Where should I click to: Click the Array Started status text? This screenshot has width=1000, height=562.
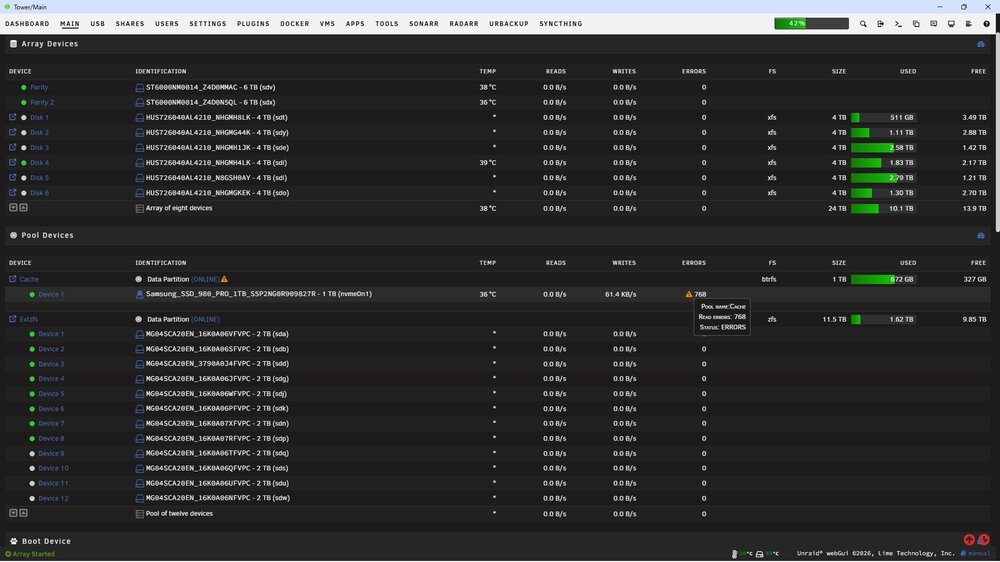point(34,554)
